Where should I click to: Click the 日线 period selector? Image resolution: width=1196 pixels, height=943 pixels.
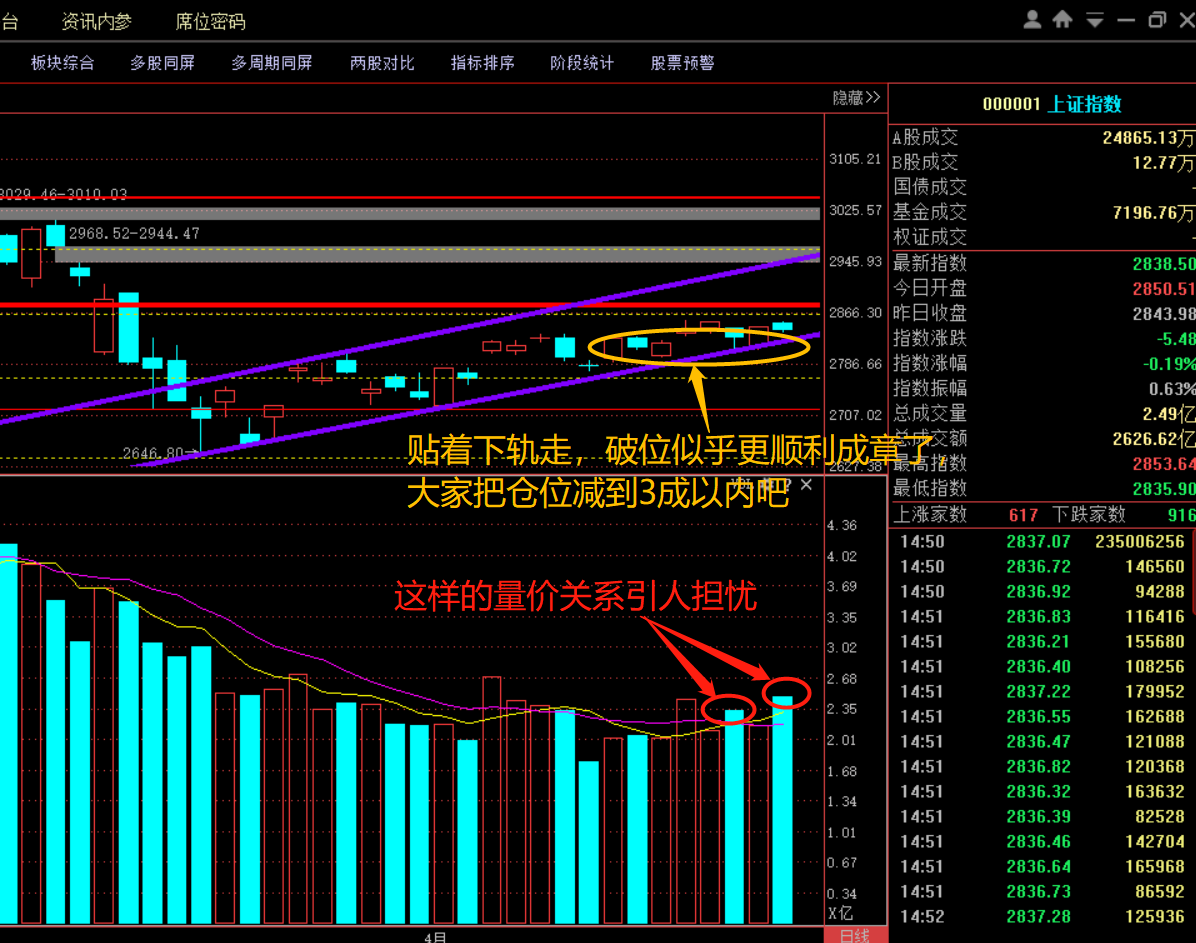pos(854,936)
